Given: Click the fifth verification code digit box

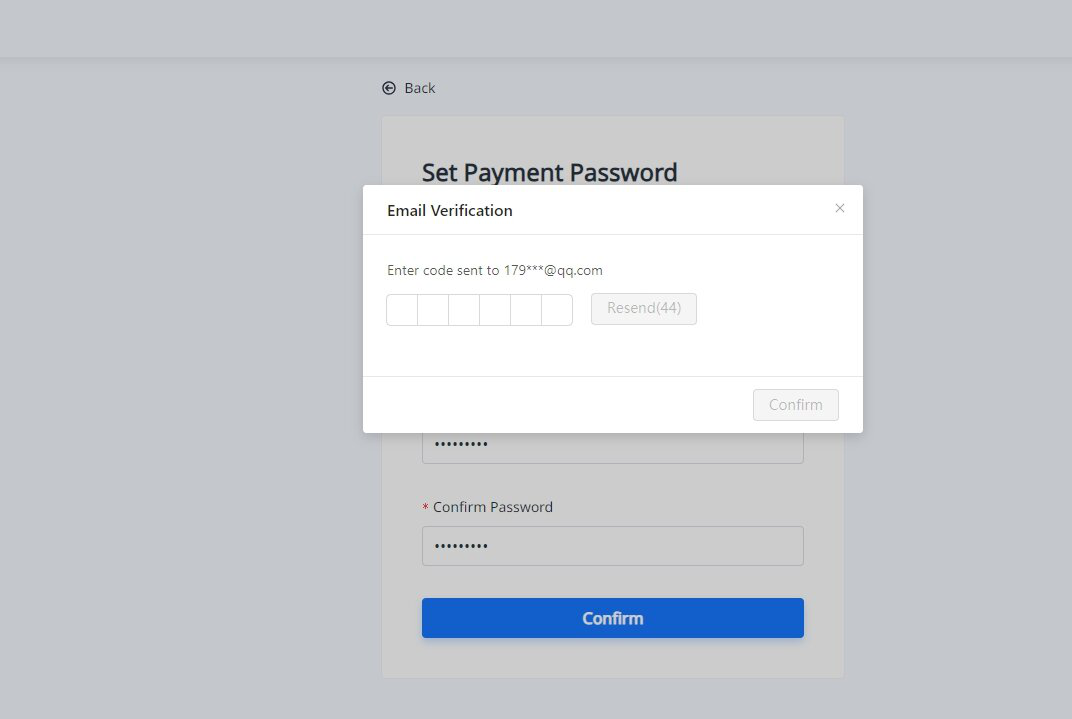Looking at the screenshot, I should coord(526,310).
